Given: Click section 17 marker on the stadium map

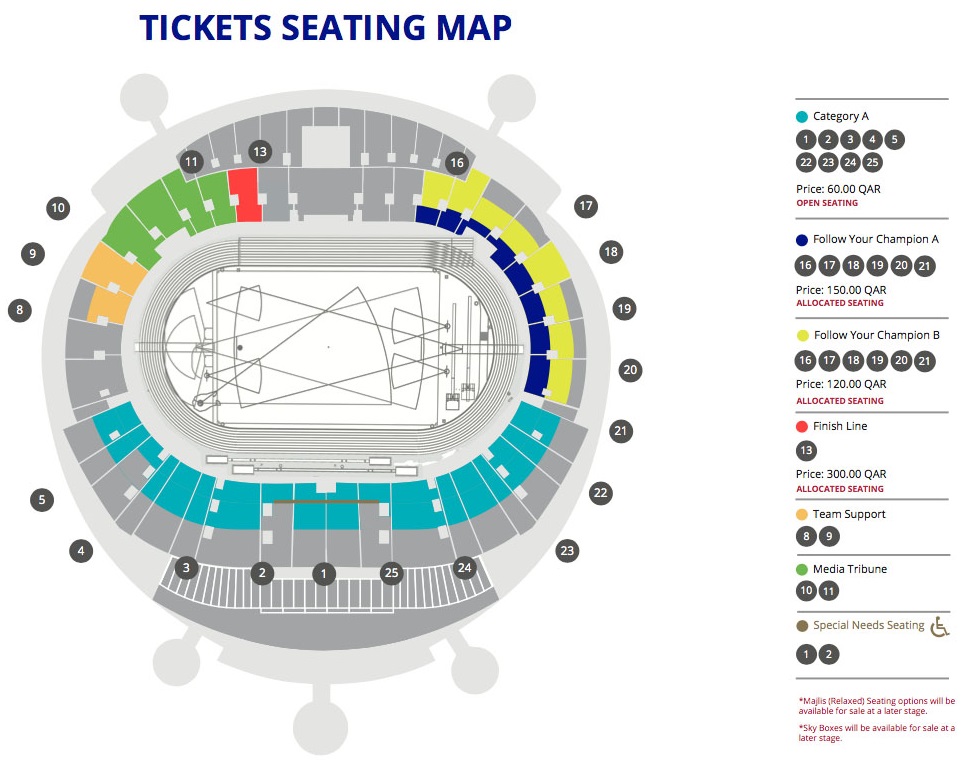Looking at the screenshot, I should (586, 207).
